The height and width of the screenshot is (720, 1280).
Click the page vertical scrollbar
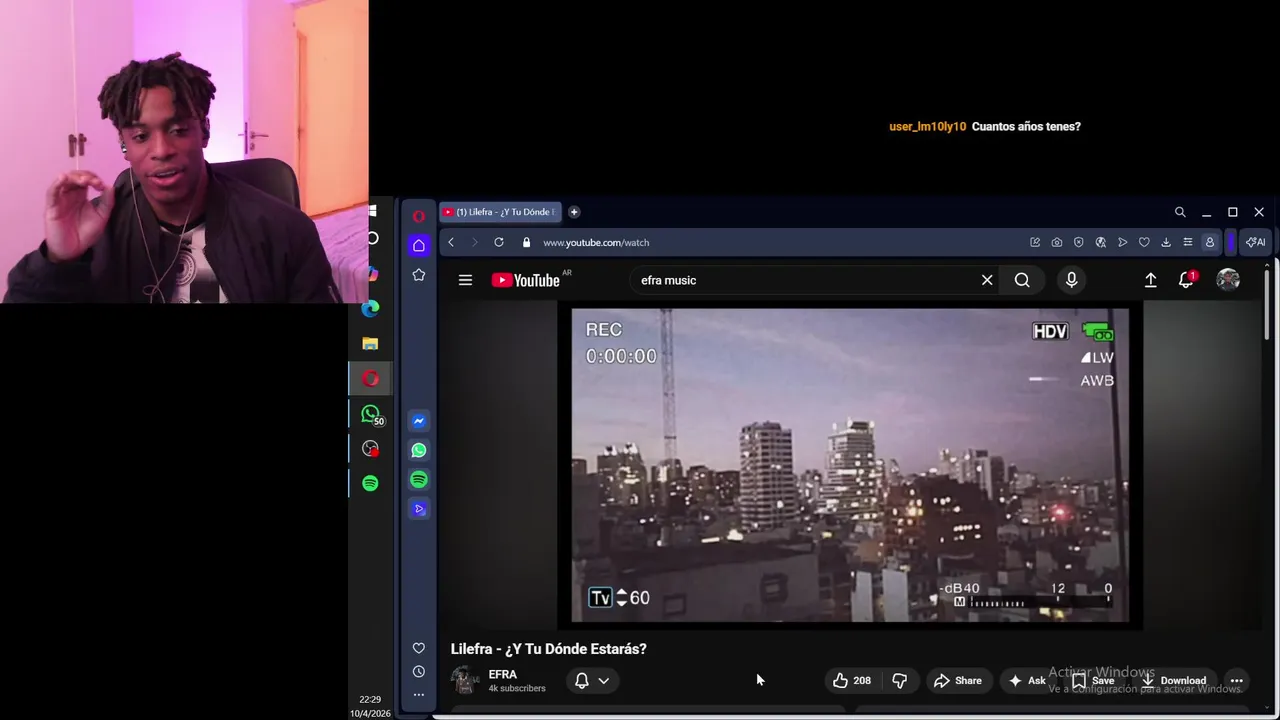click(x=1267, y=305)
